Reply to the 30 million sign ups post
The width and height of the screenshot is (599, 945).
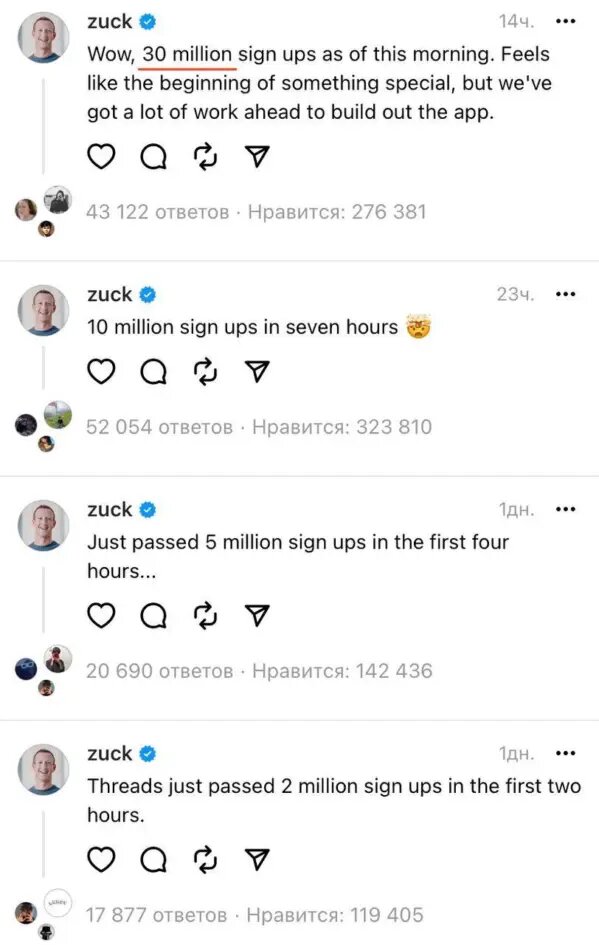pos(154,157)
